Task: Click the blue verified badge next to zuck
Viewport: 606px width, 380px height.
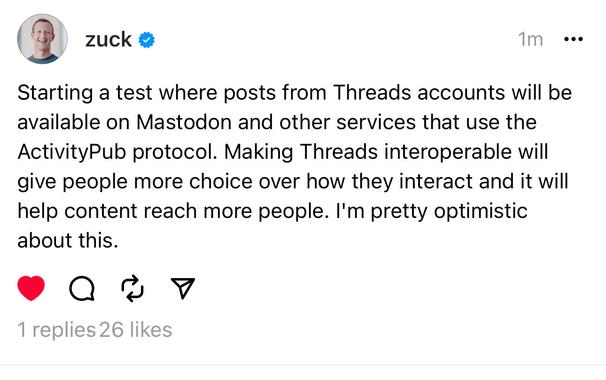Action: point(146,40)
